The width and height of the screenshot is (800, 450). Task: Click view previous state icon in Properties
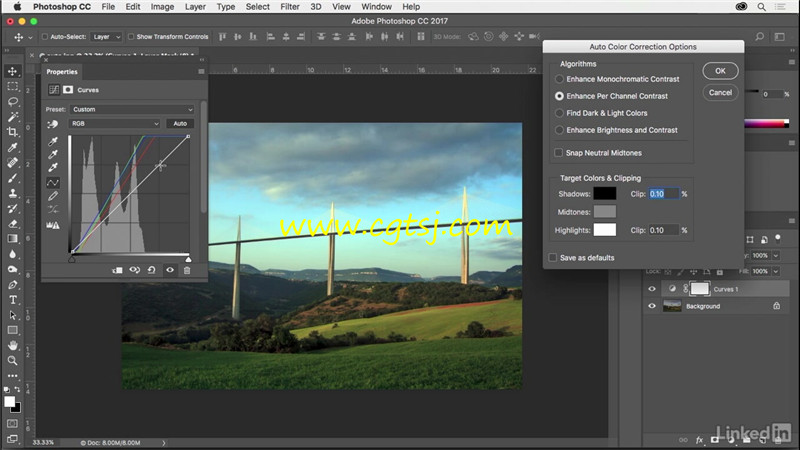click(135, 270)
